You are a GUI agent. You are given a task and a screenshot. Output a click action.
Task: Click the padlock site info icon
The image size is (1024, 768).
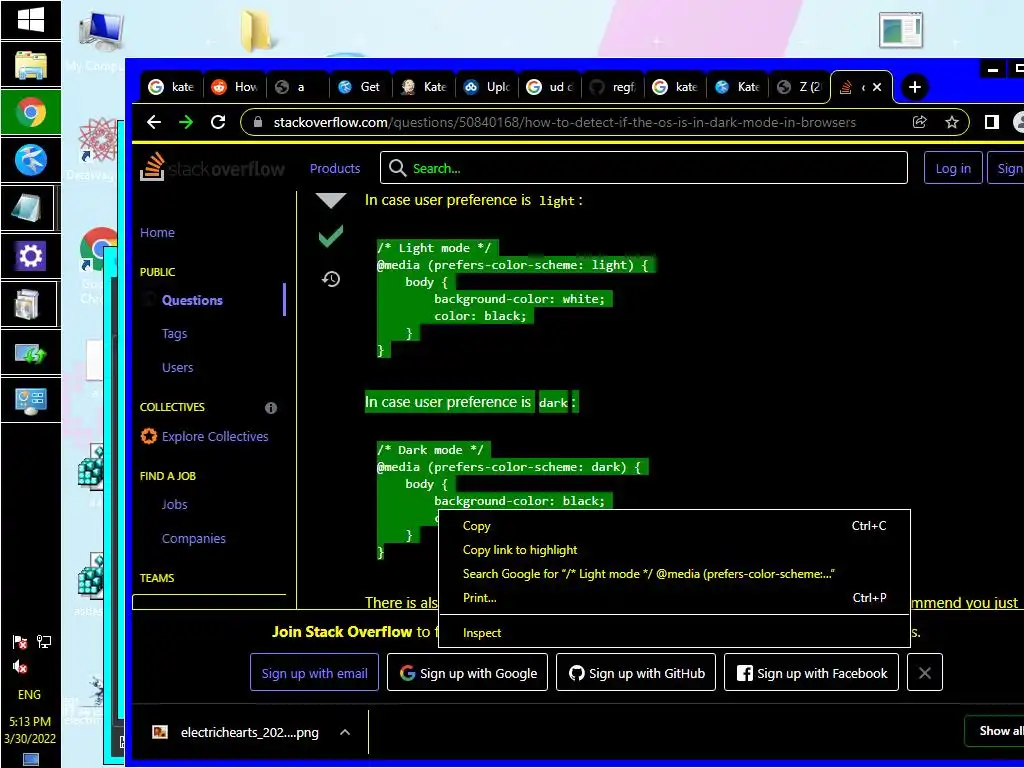[x=258, y=122]
